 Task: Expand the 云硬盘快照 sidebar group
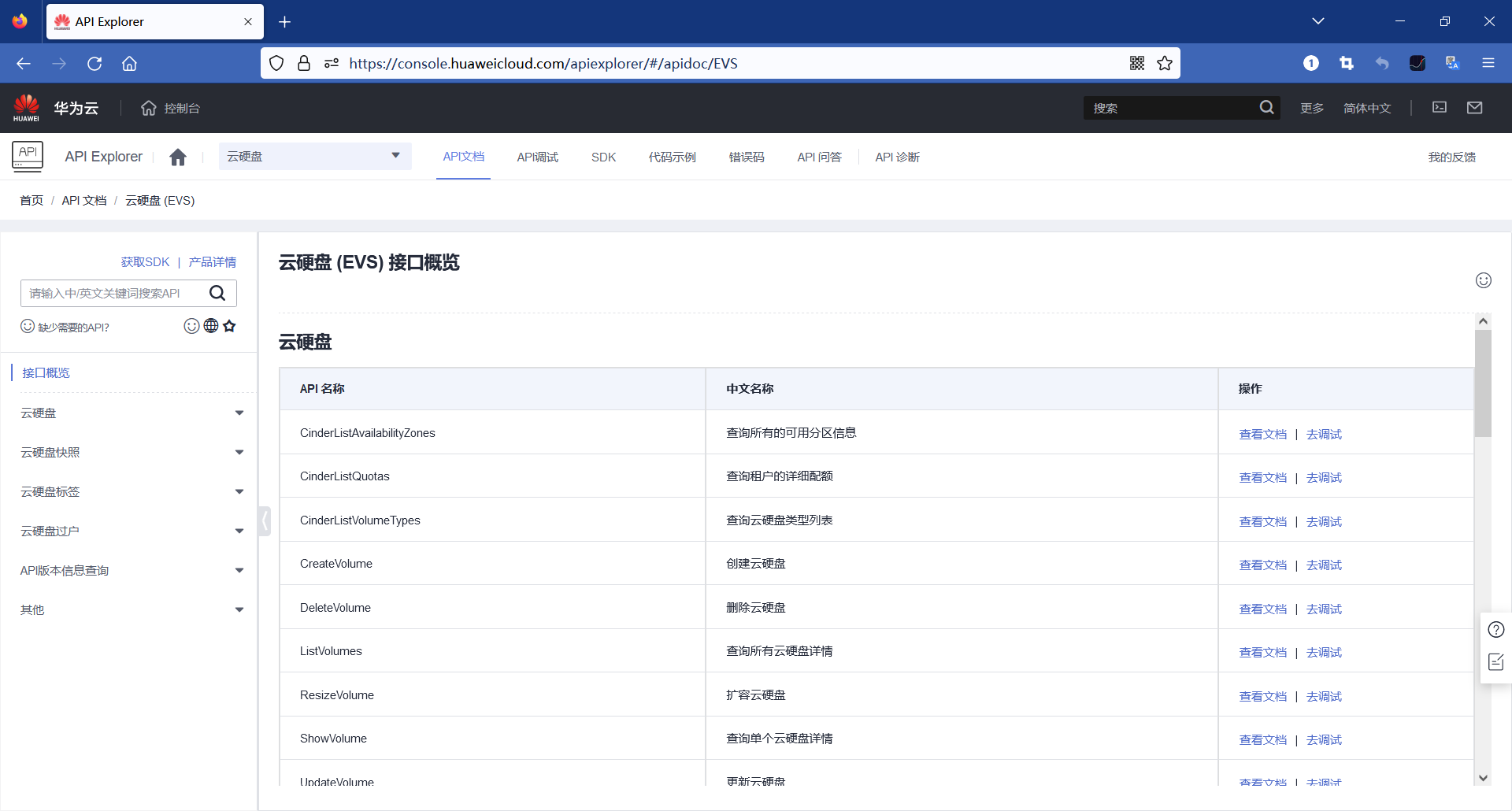pos(132,452)
